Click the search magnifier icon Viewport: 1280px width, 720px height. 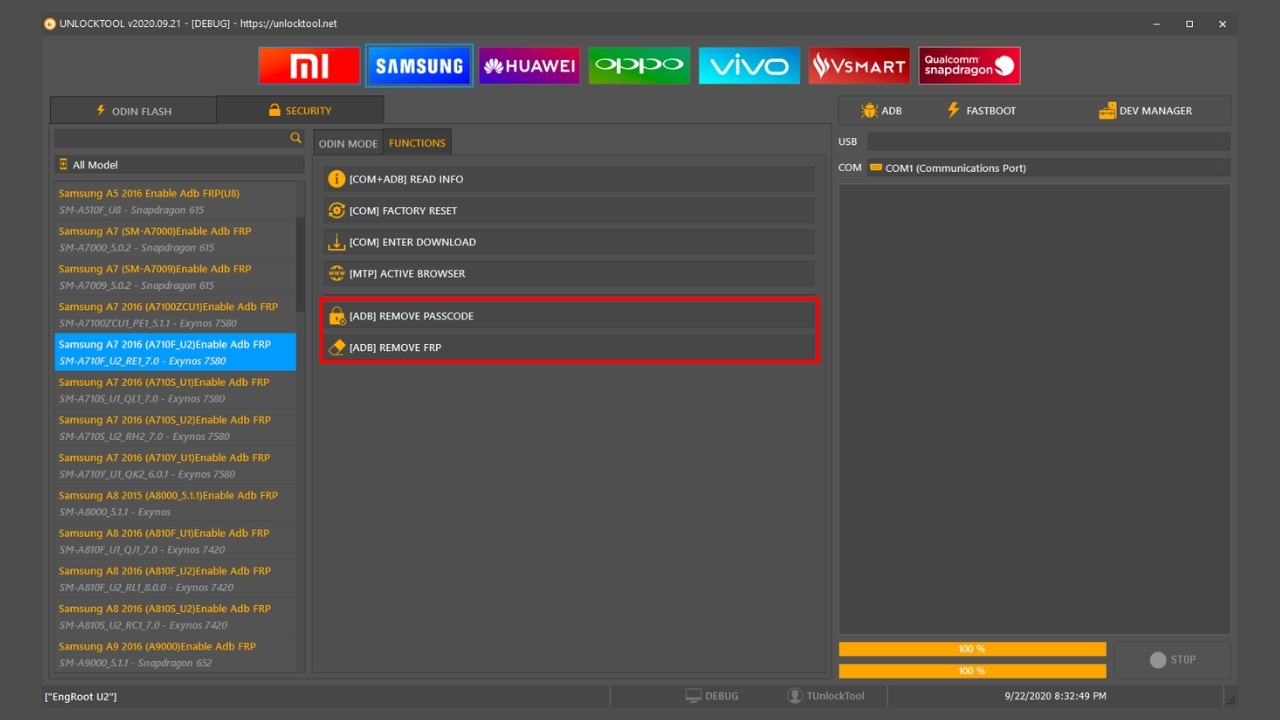pos(296,138)
